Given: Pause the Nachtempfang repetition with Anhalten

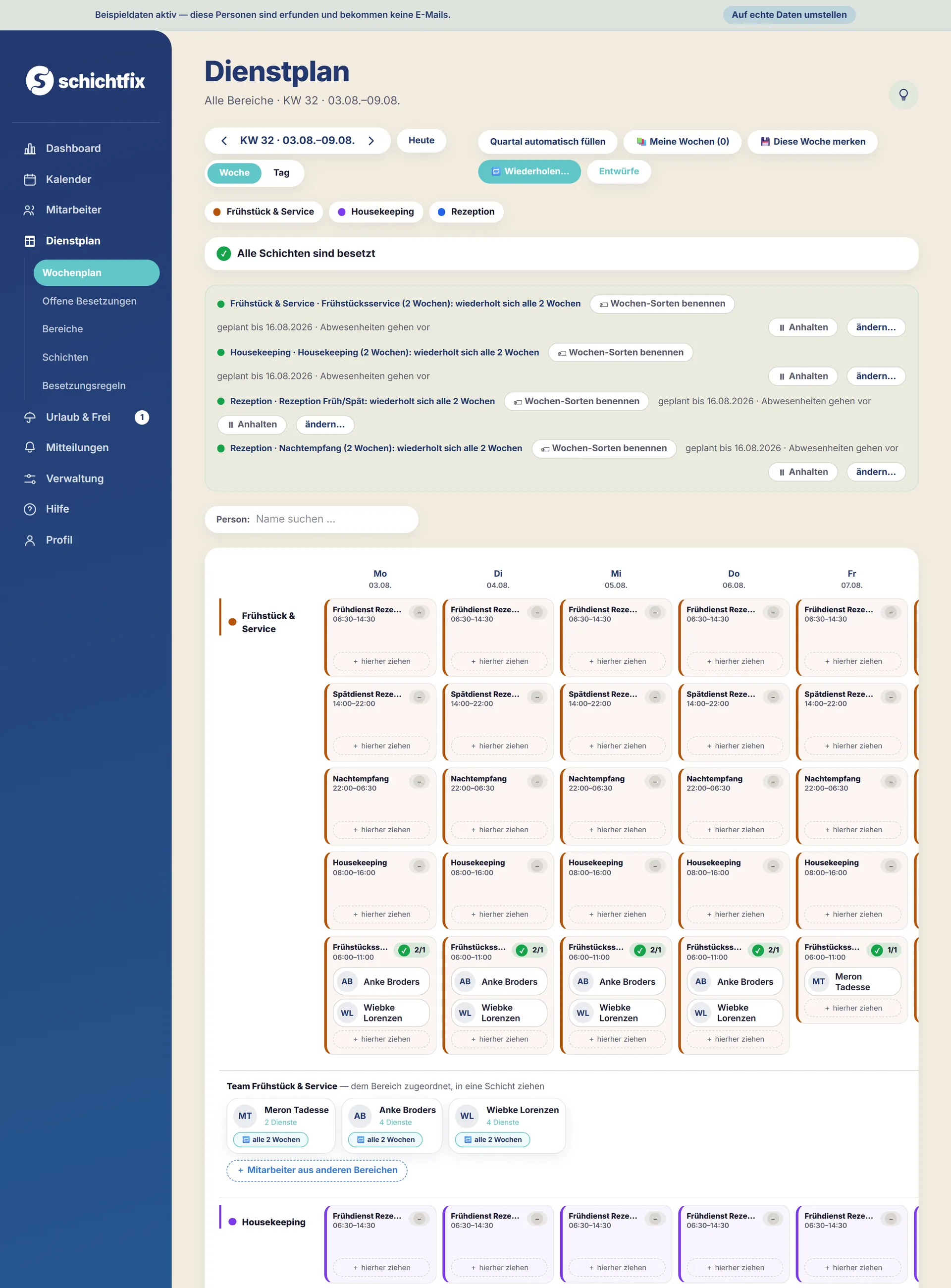Looking at the screenshot, I should click(803, 472).
